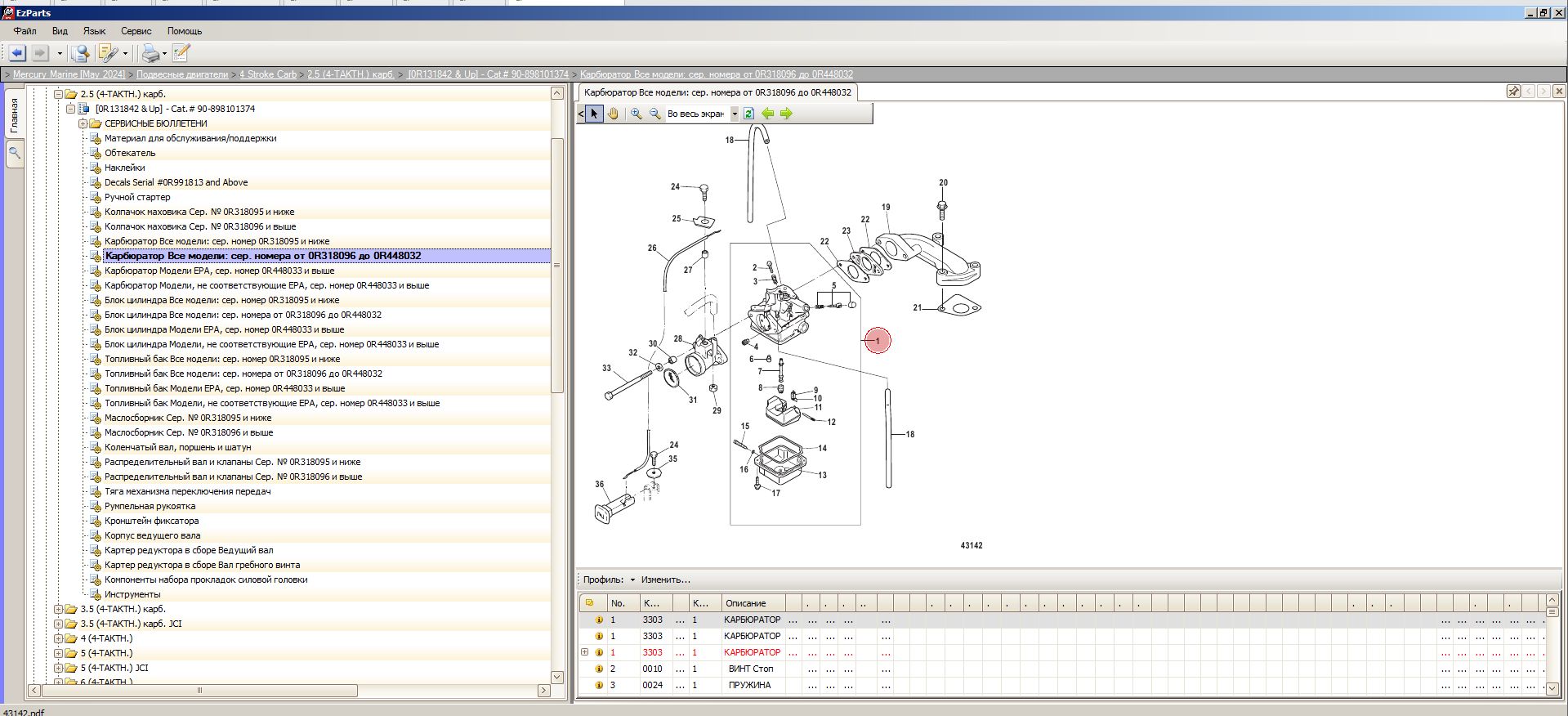Toggle the search magnifier sidebar tab

click(14, 153)
